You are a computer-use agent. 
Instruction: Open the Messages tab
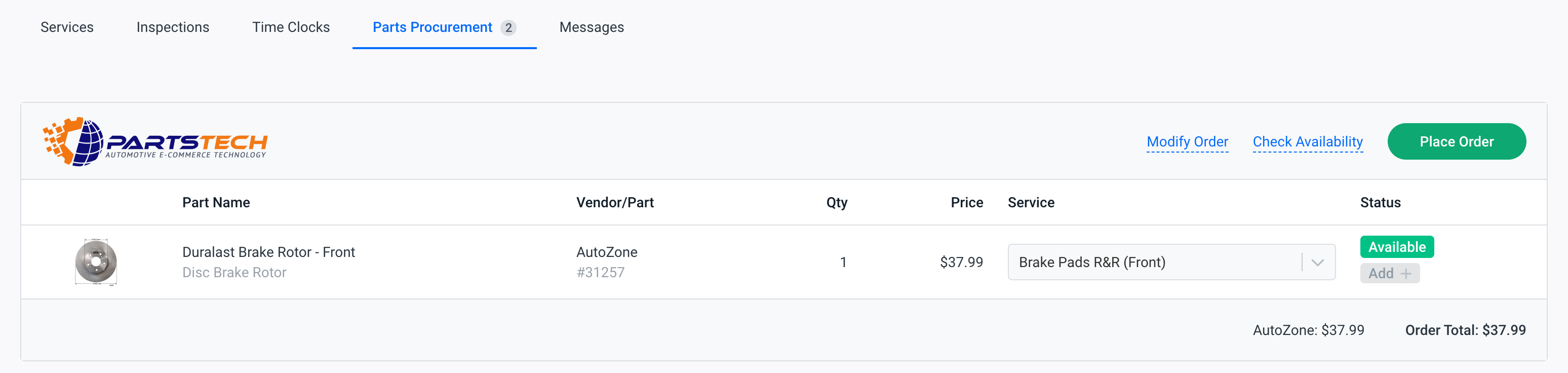591,27
